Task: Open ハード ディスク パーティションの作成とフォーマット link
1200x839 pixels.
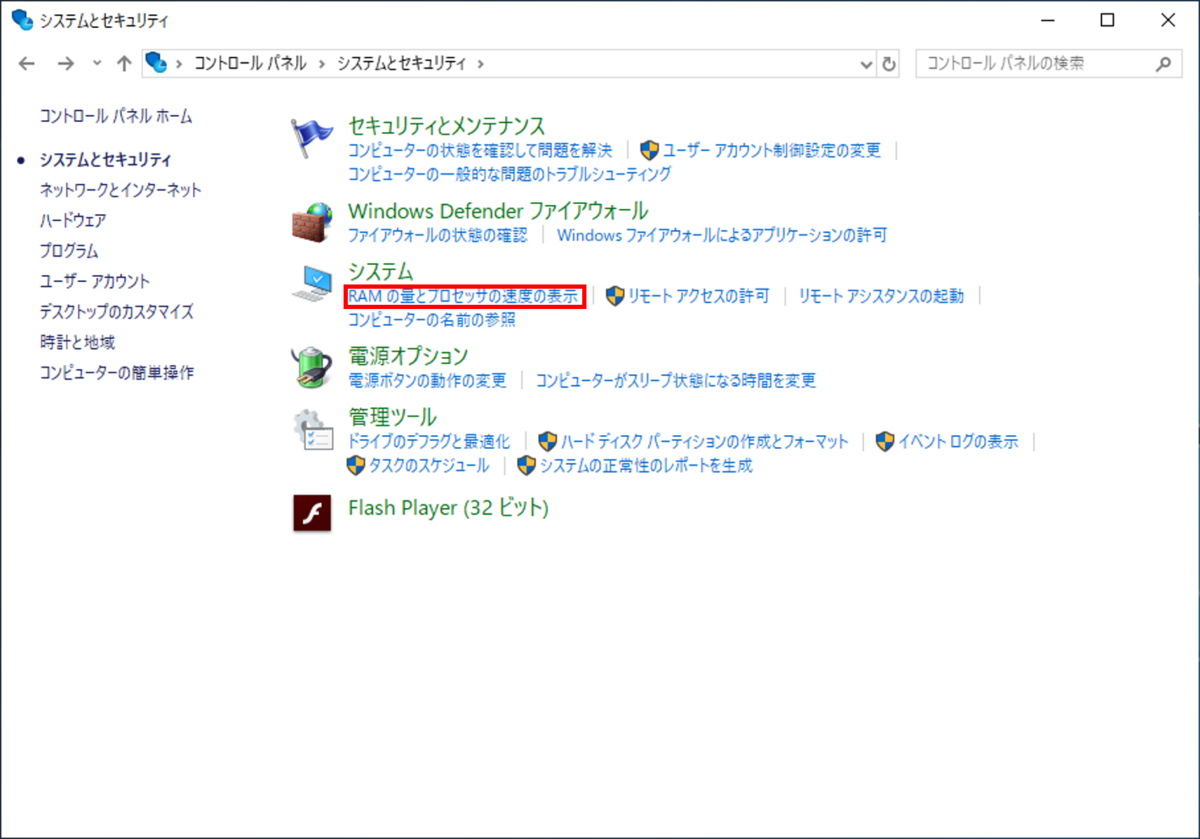Action: point(704,441)
